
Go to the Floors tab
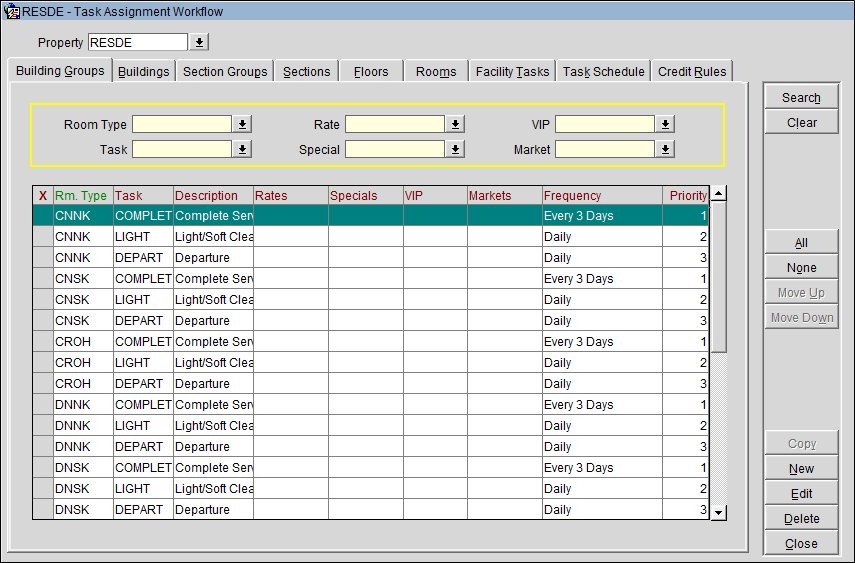[371, 71]
